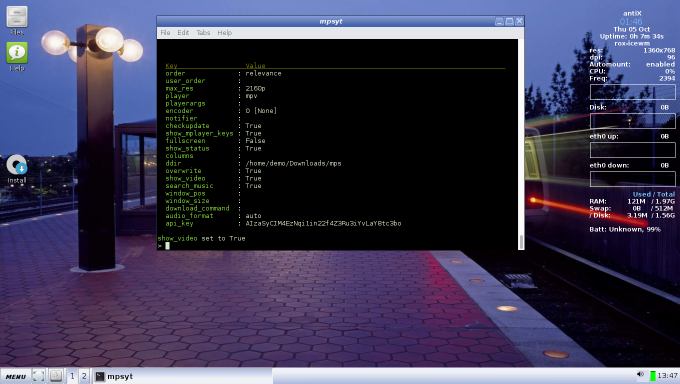Click the 'audio_format' auto row
The height and width of the screenshot is (384, 680).
tap(213, 215)
